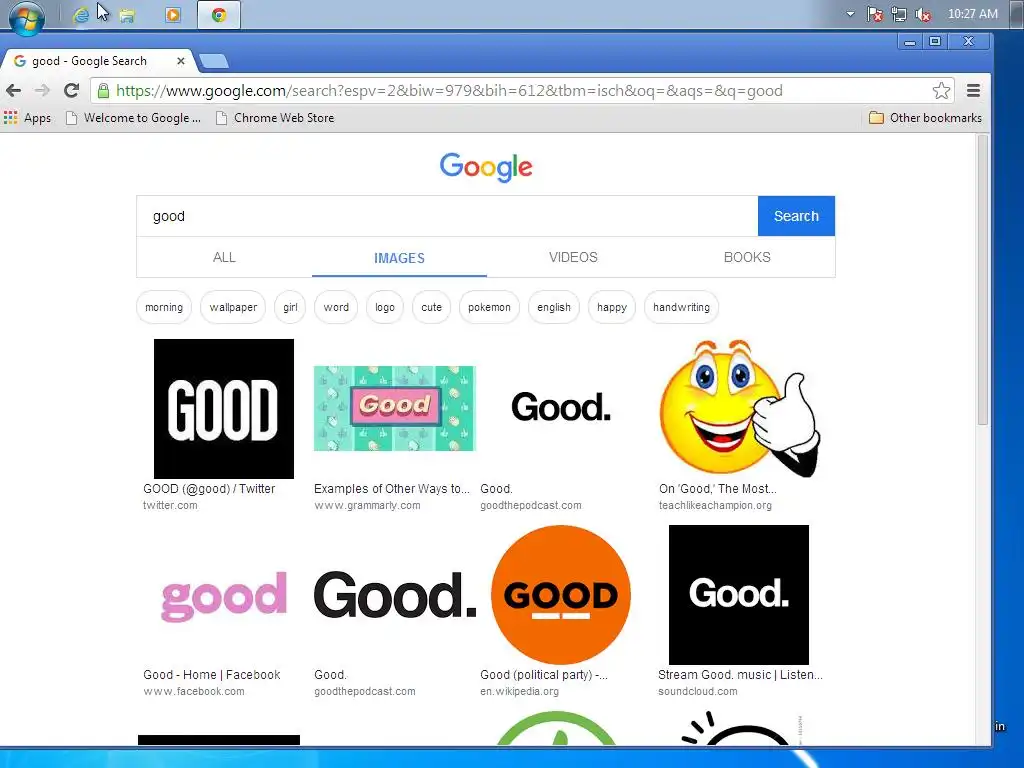Filter by the 'word' chip
This screenshot has height=768, width=1024.
click(x=336, y=307)
